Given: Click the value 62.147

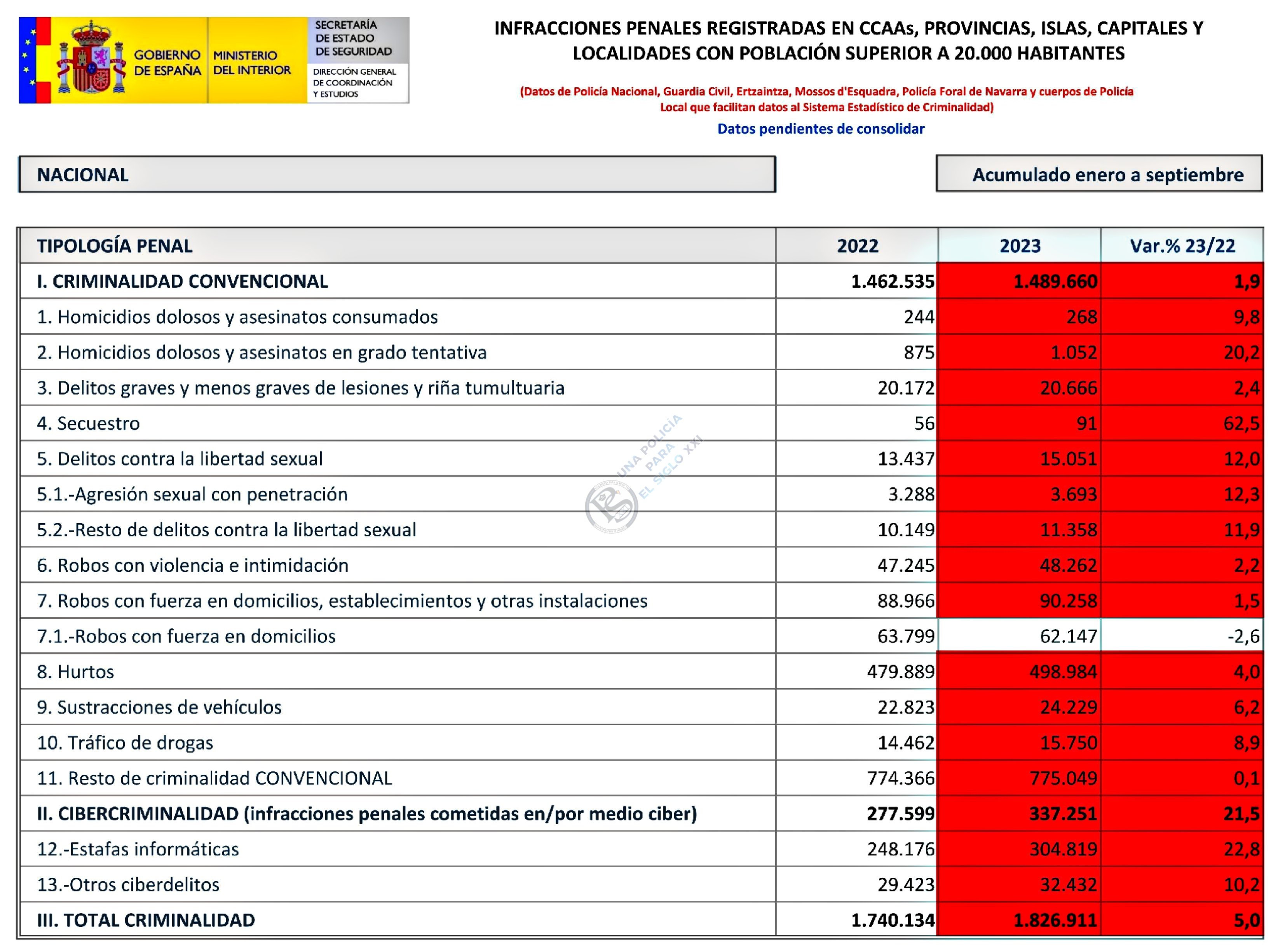Looking at the screenshot, I should 1068,637.
